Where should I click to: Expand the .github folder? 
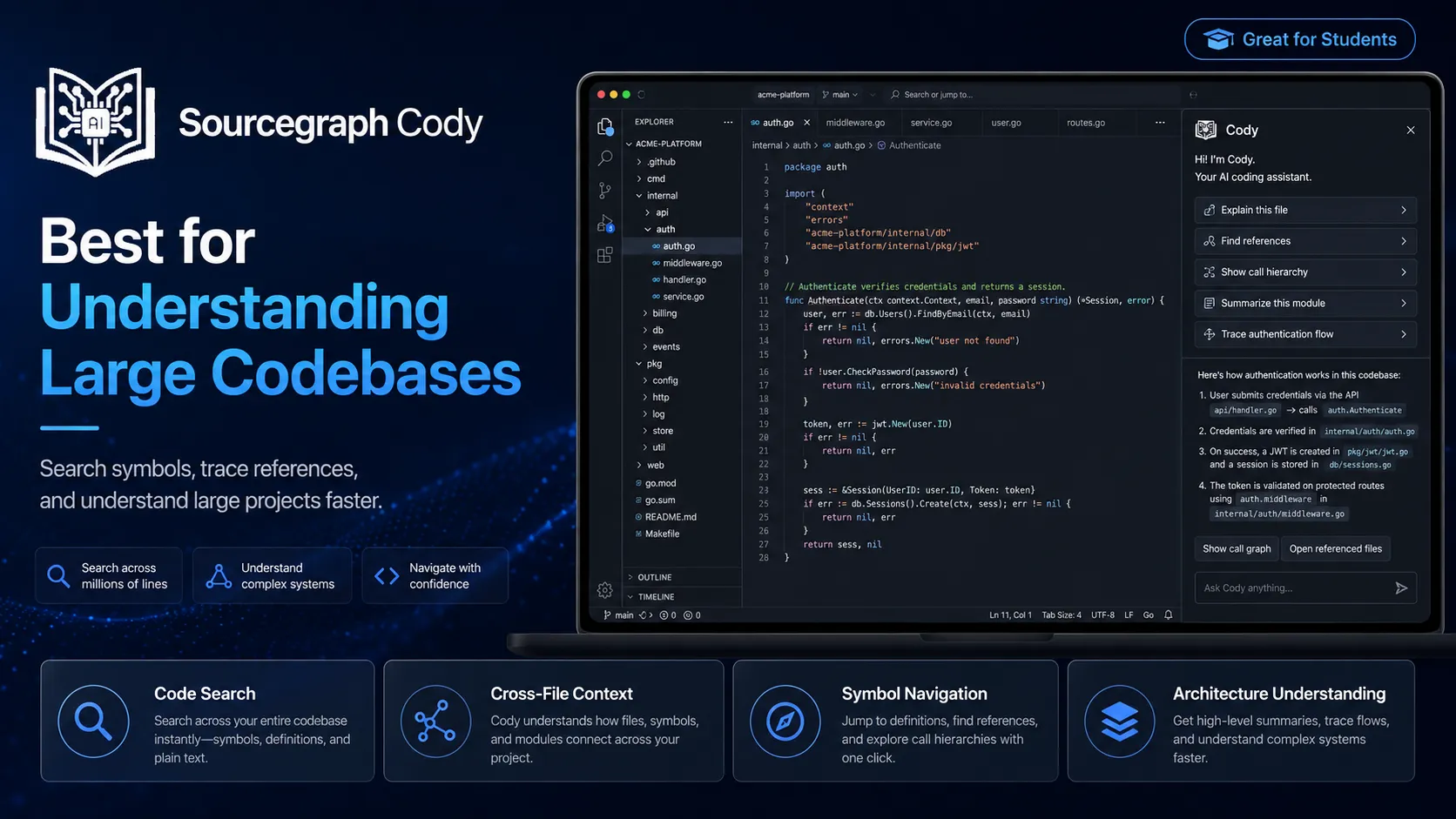(639, 162)
